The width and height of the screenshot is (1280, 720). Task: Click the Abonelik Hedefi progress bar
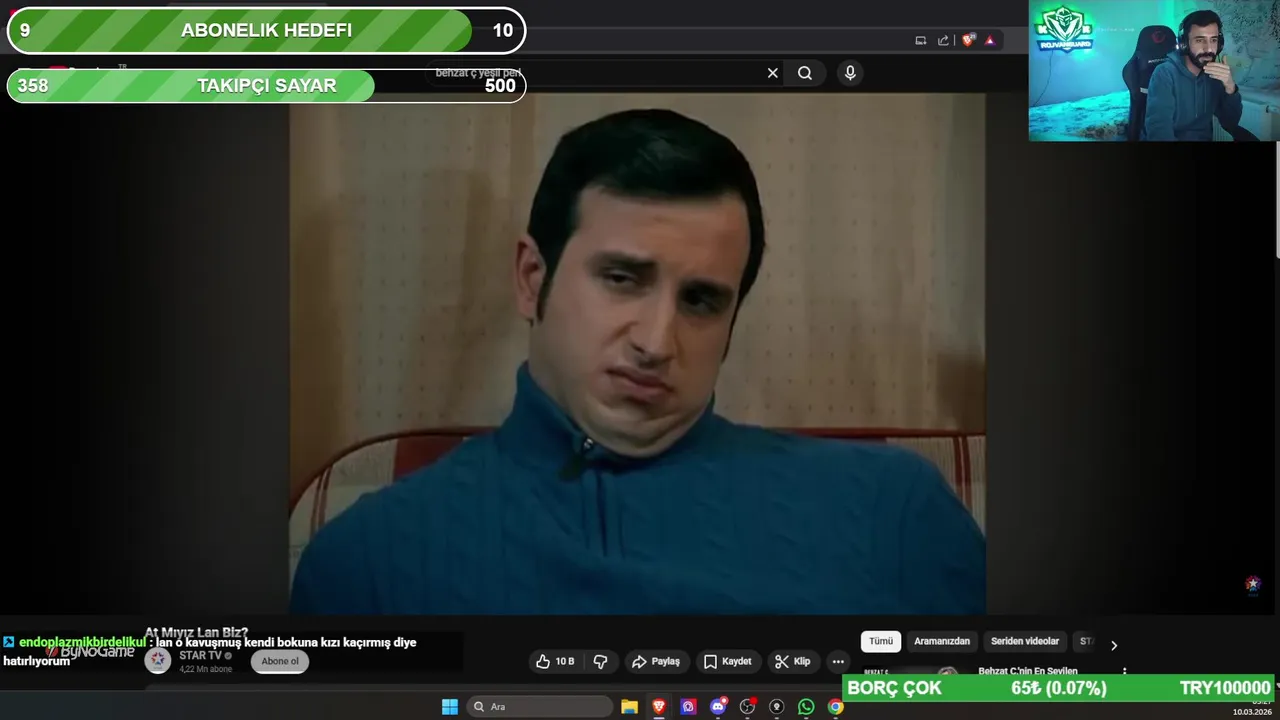(266, 30)
